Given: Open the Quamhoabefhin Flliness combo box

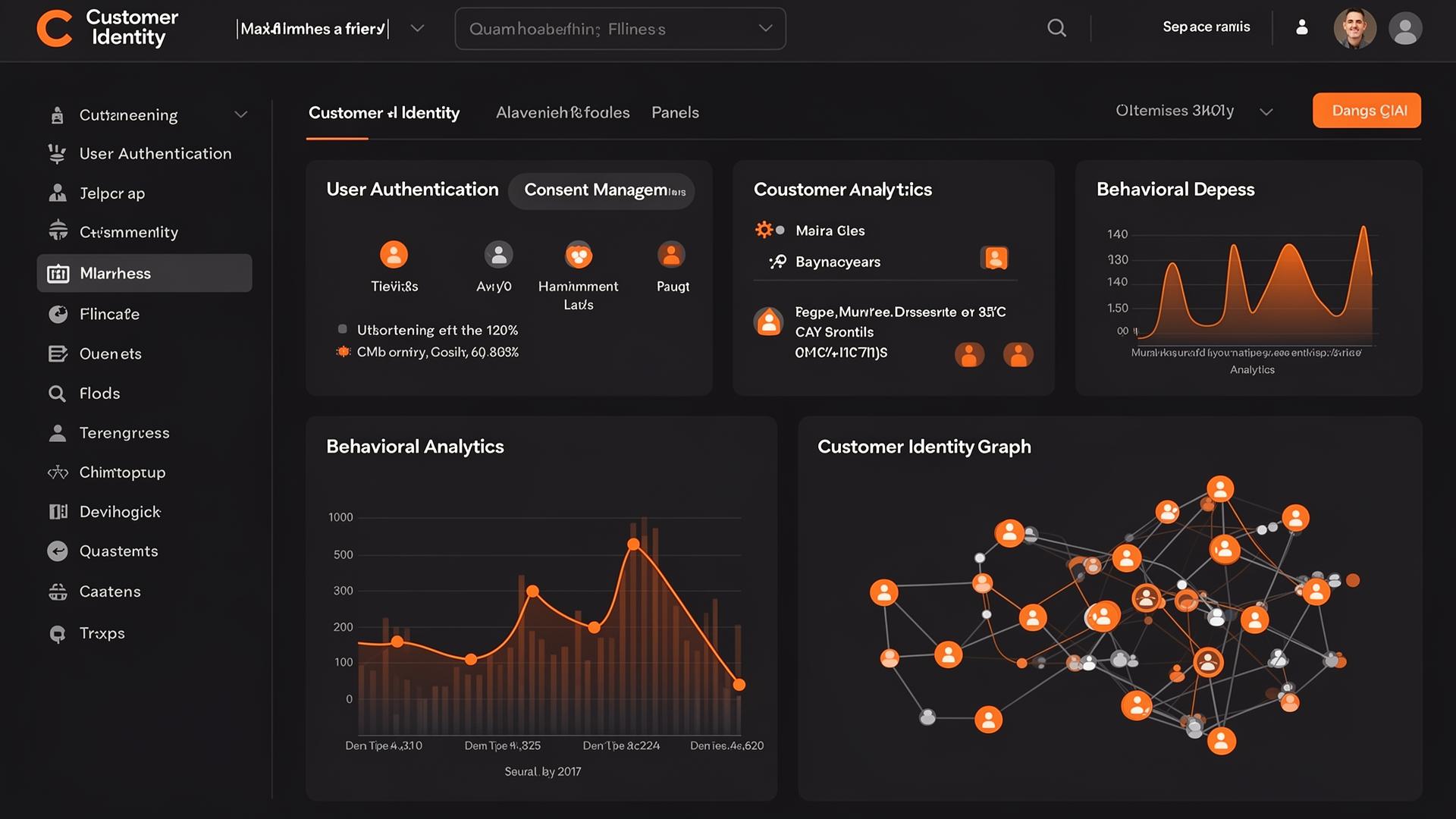Looking at the screenshot, I should (x=620, y=29).
